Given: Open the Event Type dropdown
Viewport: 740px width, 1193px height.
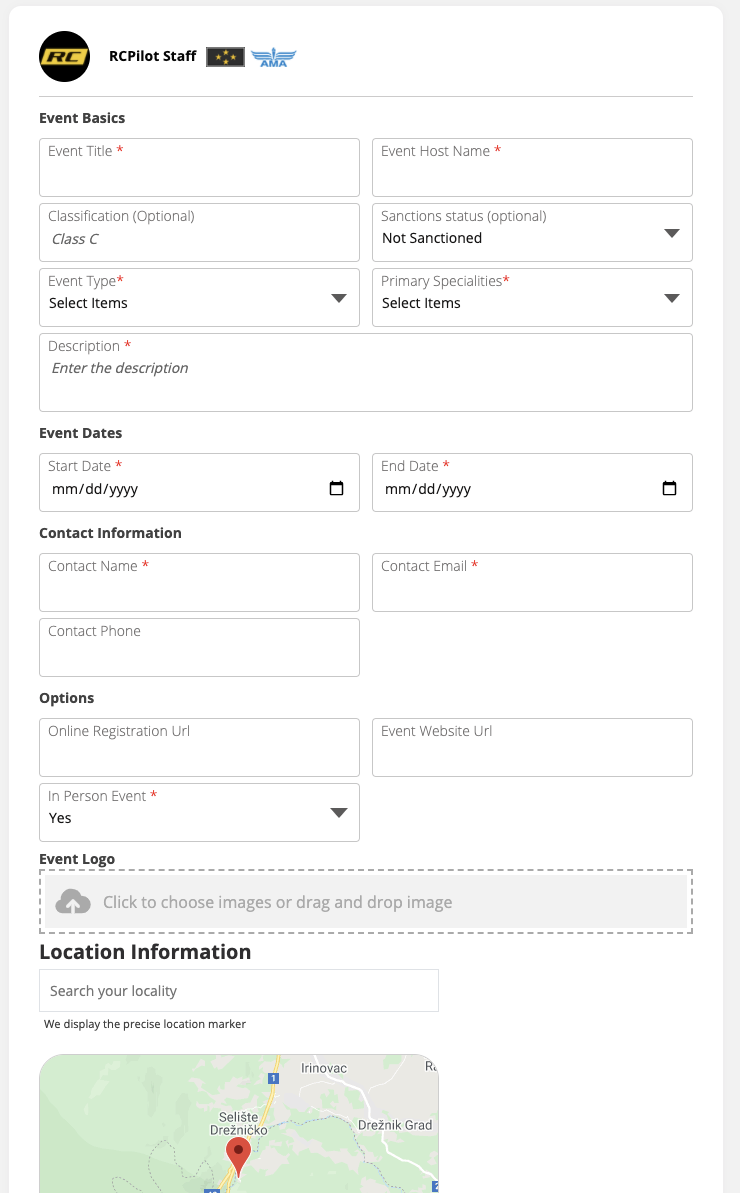Looking at the screenshot, I should click(338, 298).
